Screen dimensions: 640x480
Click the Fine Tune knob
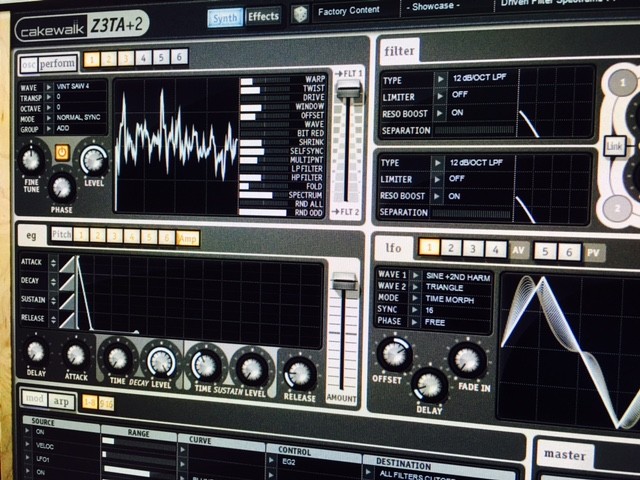click(x=31, y=159)
